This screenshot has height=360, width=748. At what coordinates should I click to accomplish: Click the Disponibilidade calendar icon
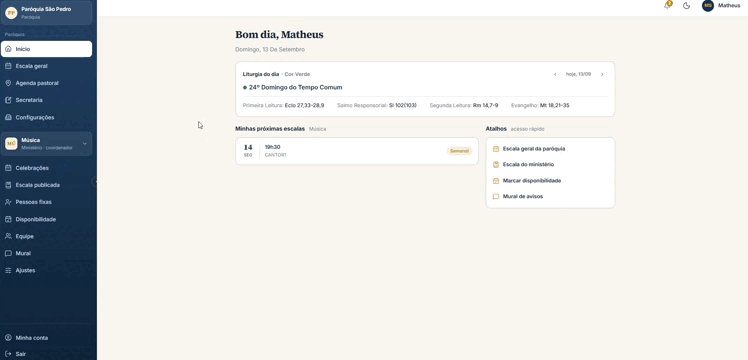click(x=8, y=219)
